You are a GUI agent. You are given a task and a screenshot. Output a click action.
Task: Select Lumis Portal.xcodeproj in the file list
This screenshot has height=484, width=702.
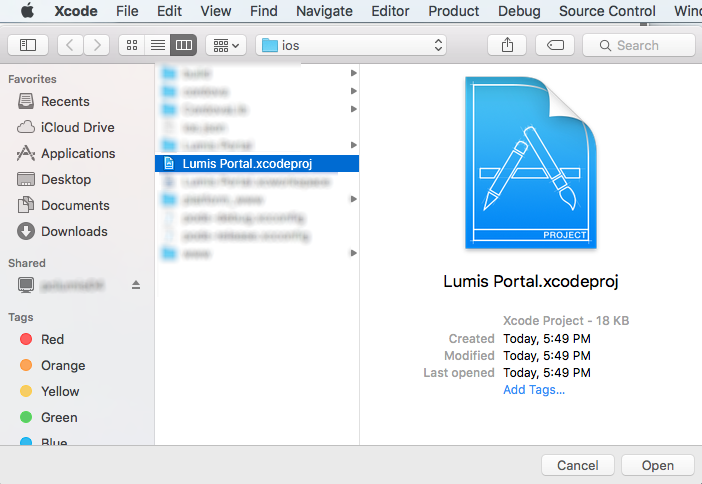[257, 163]
